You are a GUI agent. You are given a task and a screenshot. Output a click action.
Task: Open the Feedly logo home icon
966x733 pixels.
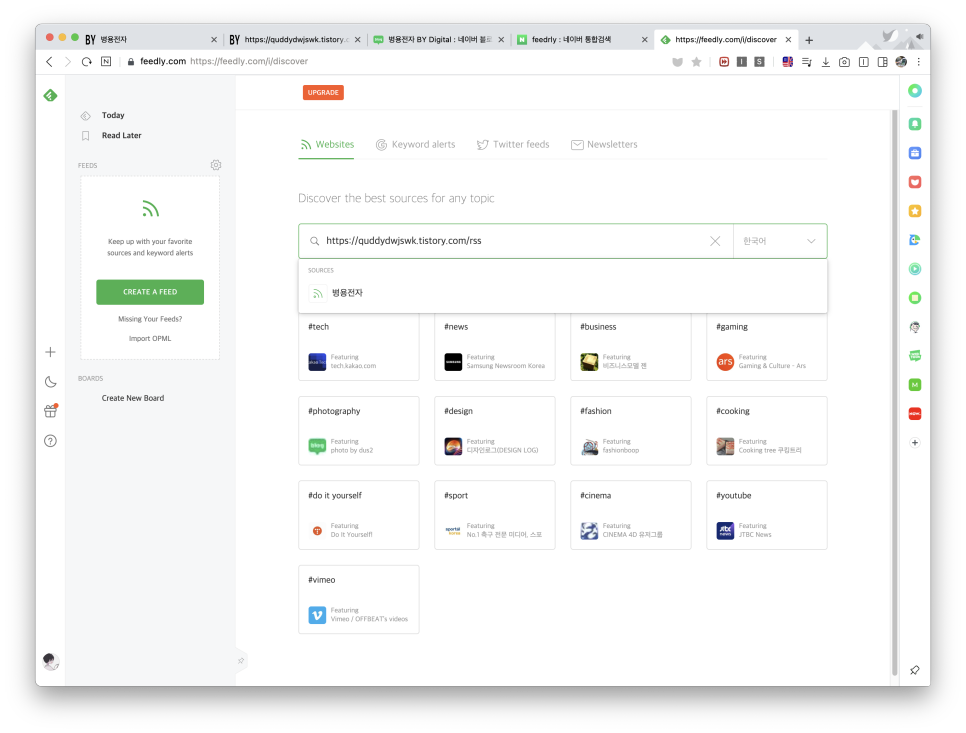click(51, 95)
